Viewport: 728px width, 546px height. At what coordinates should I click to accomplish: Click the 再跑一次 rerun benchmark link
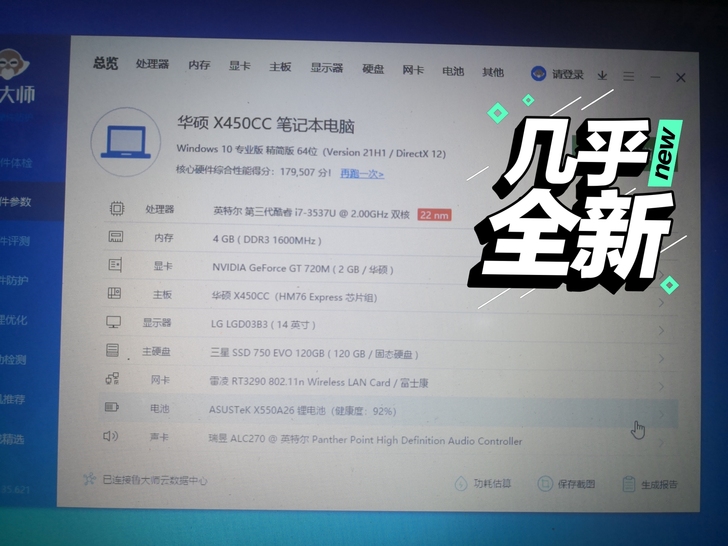[362, 174]
